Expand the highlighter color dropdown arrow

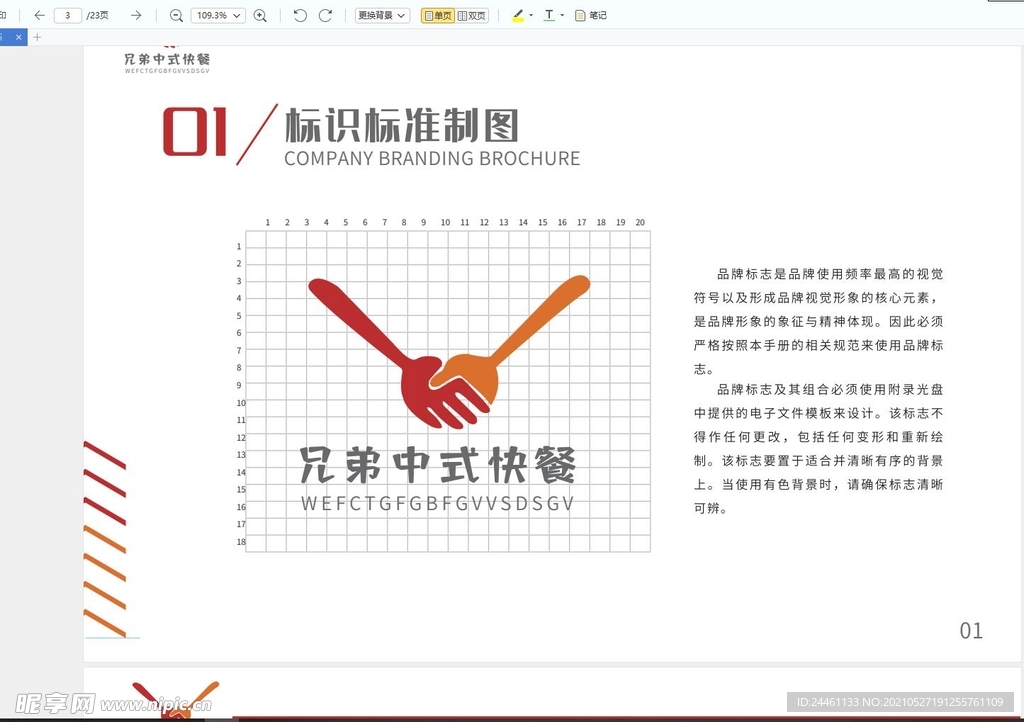pyautogui.click(x=531, y=16)
